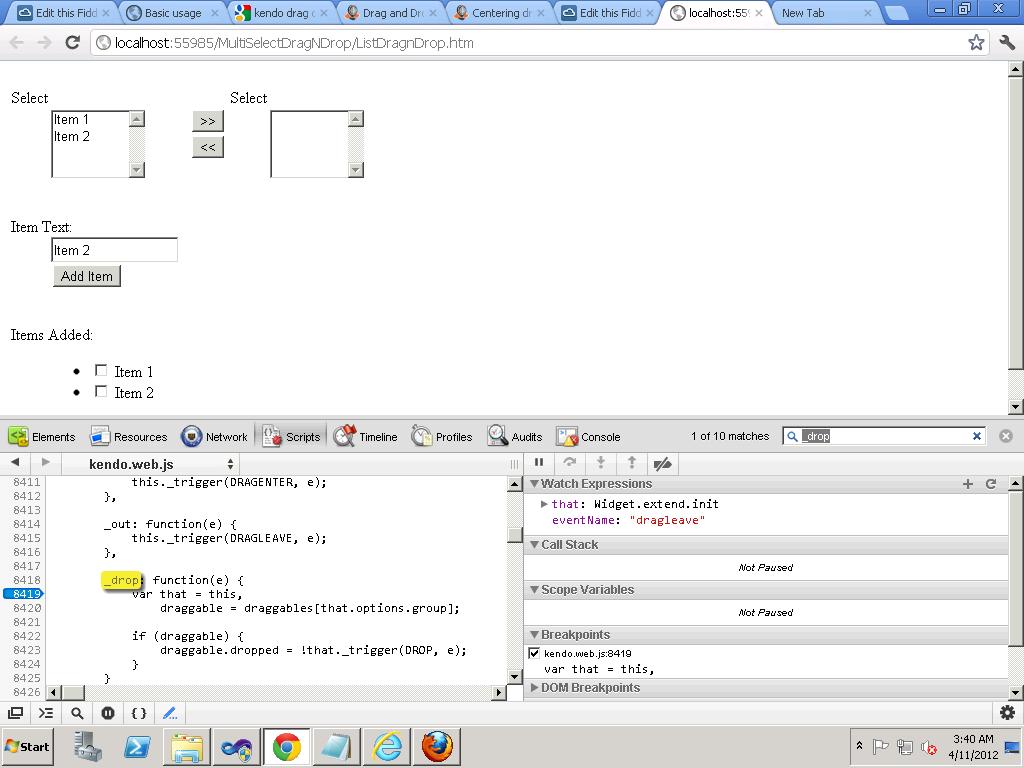1024x768 pixels.
Task: Switch to the kendo drag browser tab
Action: tap(283, 12)
